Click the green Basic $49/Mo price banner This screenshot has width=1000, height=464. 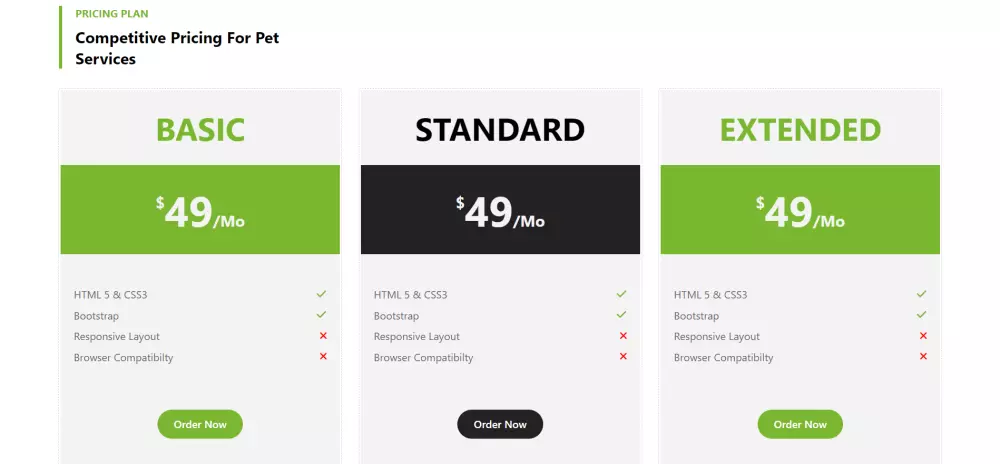[x=200, y=210]
